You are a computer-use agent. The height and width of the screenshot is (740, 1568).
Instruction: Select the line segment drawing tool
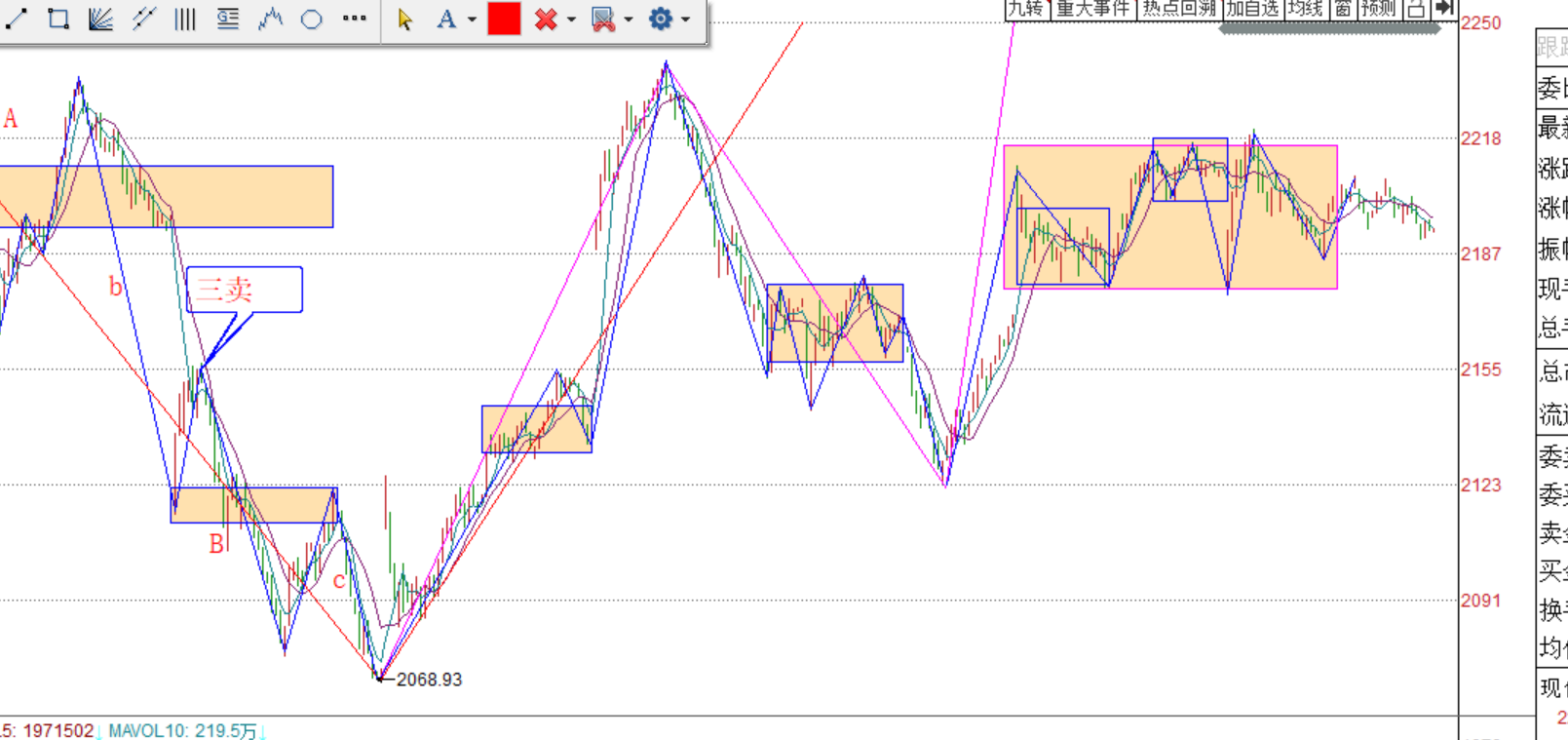17,19
